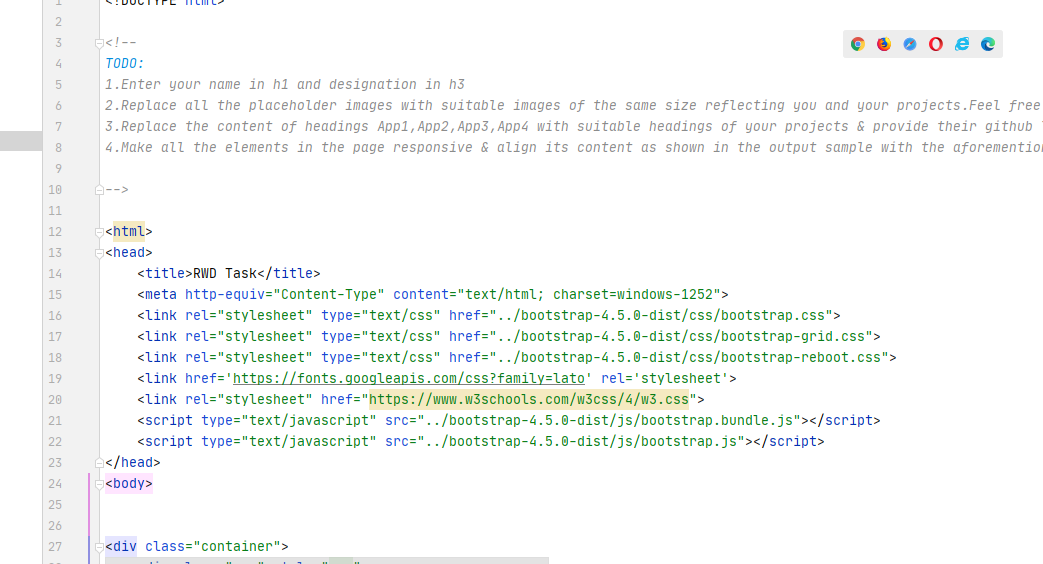
Task: Open the w3schools w3.css URL
Action: pos(529,400)
